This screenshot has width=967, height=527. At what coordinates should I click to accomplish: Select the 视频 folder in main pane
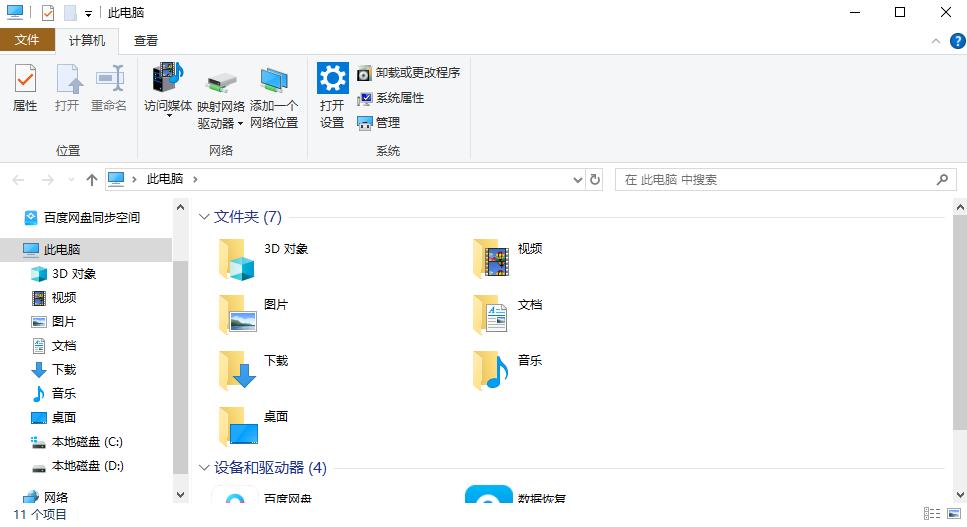coord(508,259)
